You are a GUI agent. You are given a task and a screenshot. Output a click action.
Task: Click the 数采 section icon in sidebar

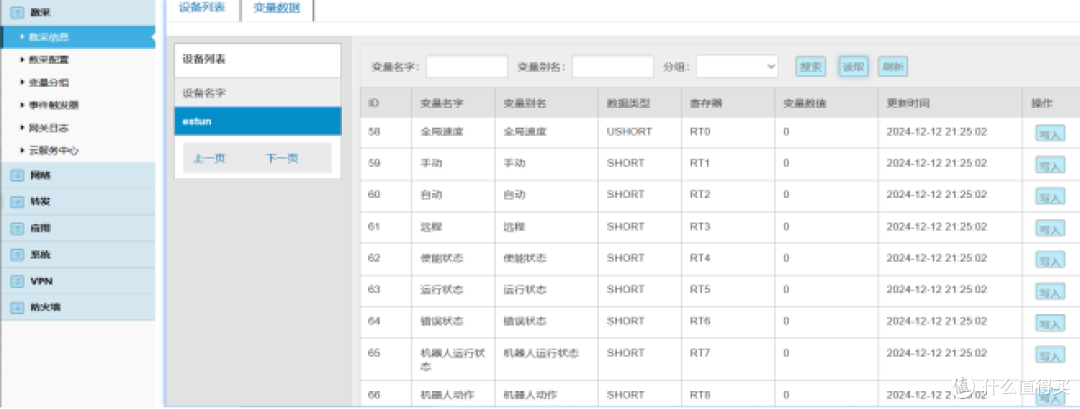click(17, 12)
